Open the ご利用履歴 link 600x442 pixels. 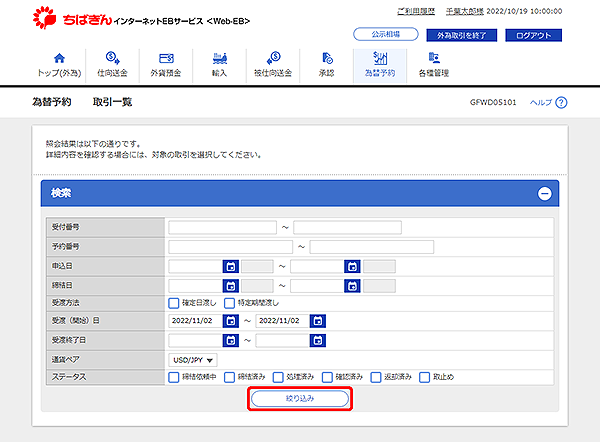tap(416, 11)
